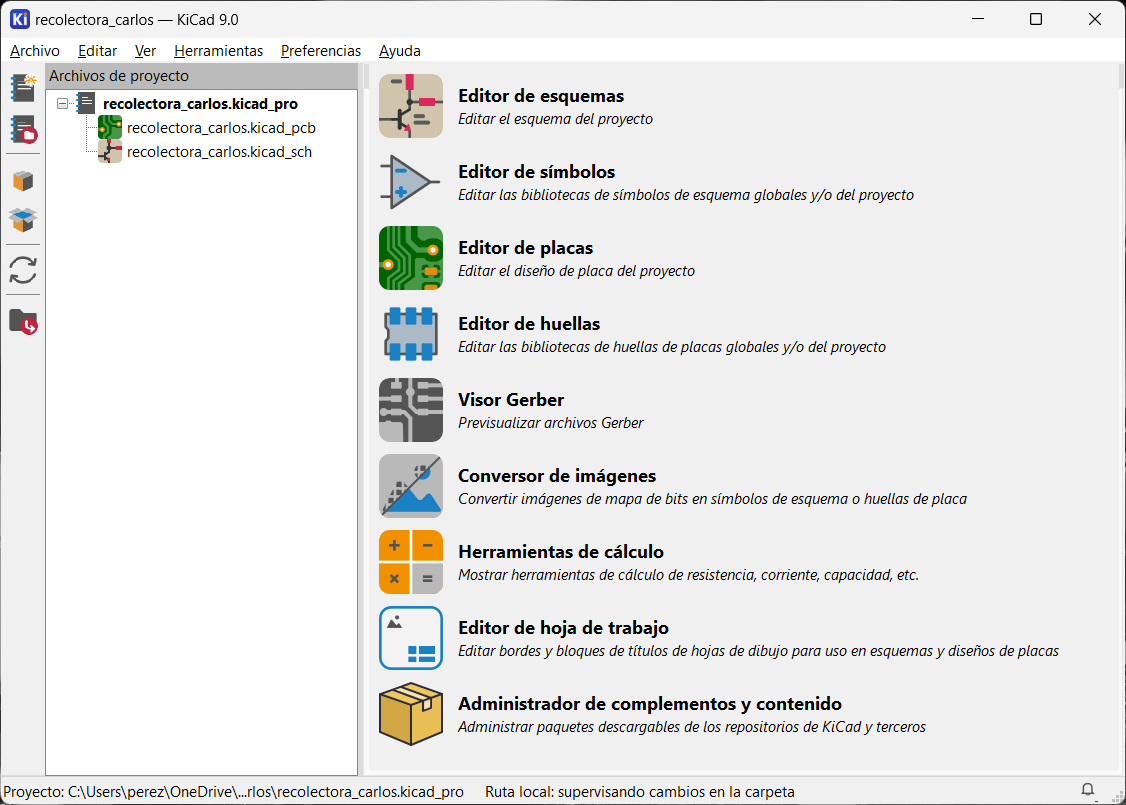Viewport: 1126px width, 805px height.
Task: Click 'Ruta local: supervisando cambios' status text
Action: (x=640, y=792)
